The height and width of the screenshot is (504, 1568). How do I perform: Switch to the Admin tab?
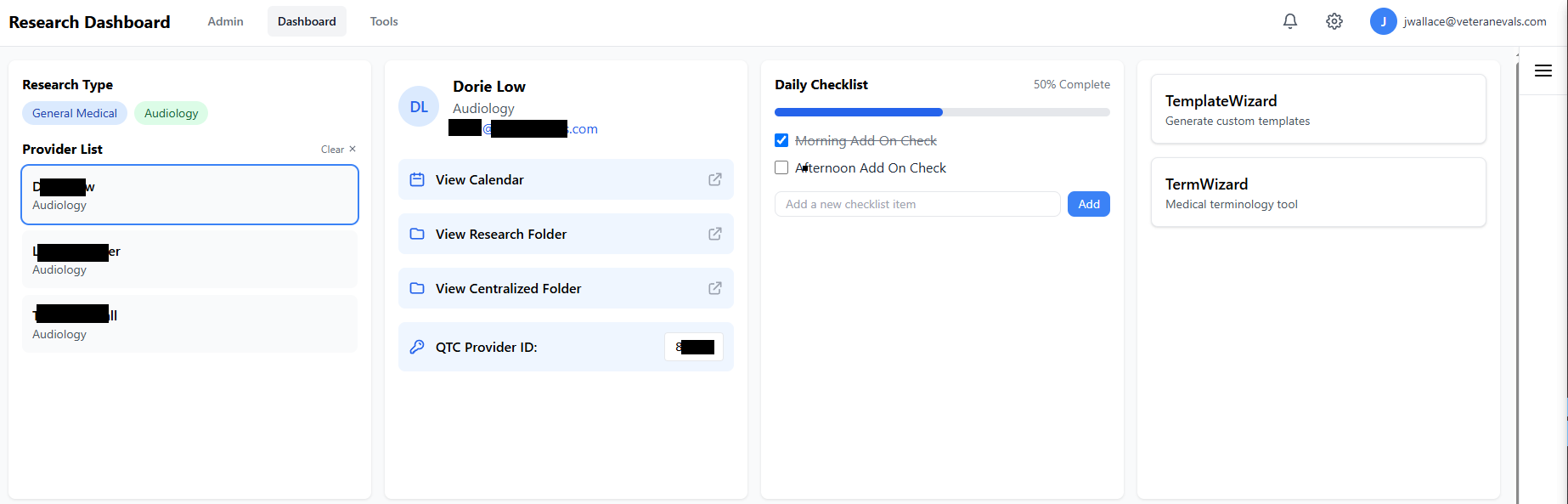click(x=224, y=21)
